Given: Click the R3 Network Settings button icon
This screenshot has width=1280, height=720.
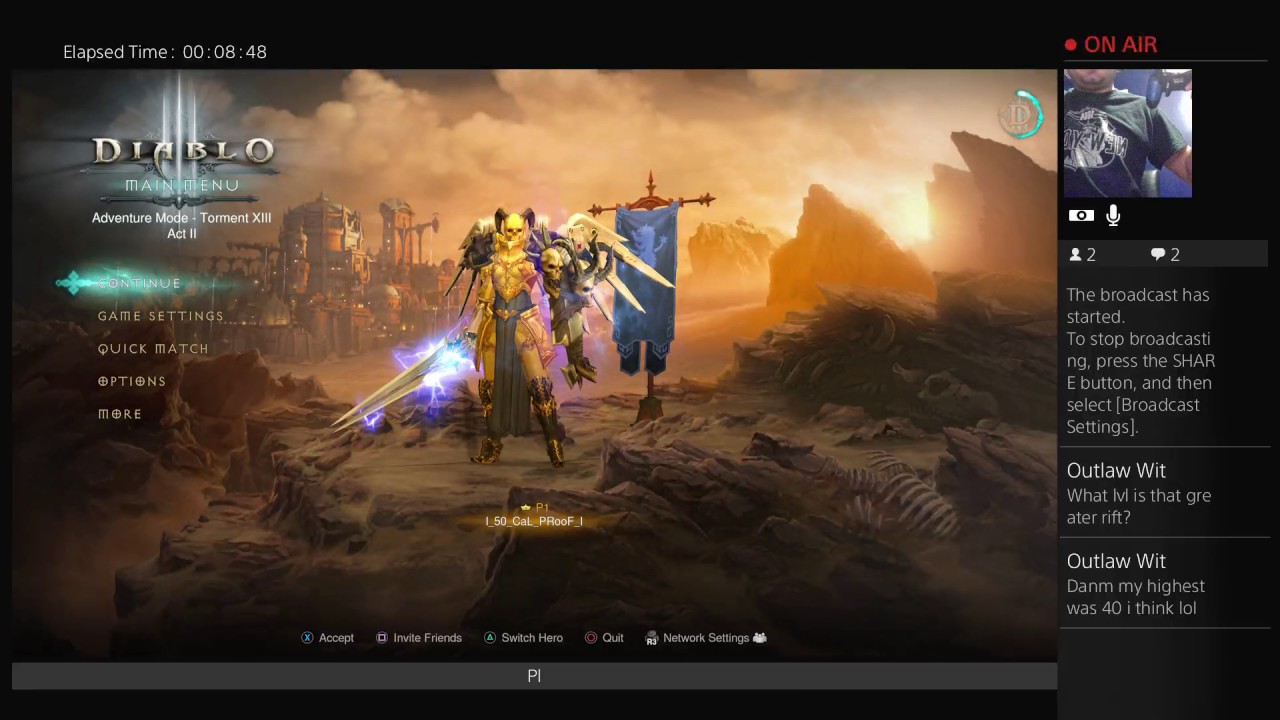Looking at the screenshot, I should coord(652,638).
